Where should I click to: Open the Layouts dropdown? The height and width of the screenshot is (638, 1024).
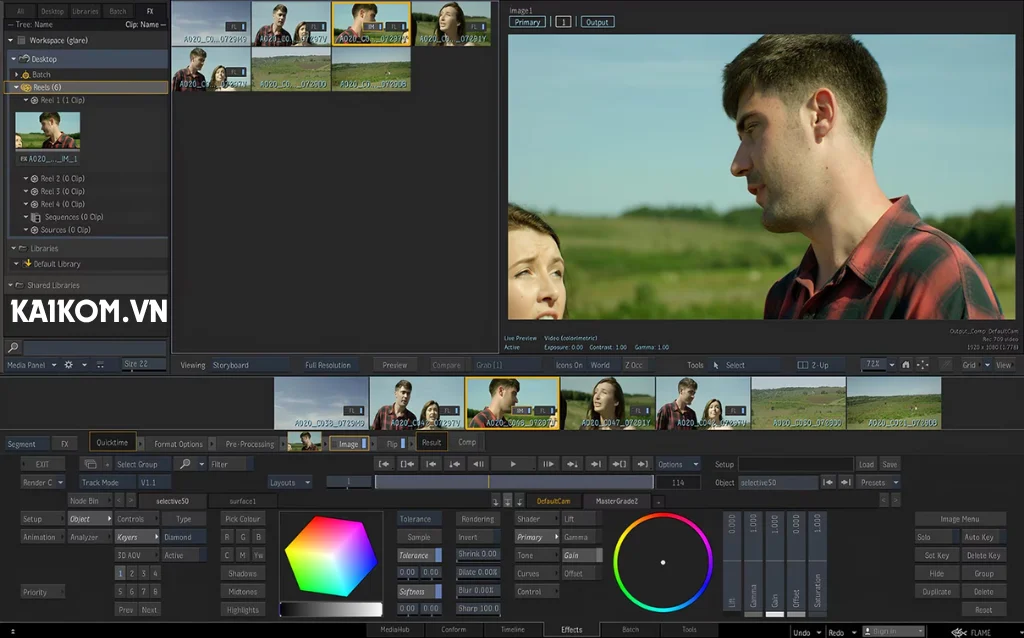pyautogui.click(x=289, y=483)
